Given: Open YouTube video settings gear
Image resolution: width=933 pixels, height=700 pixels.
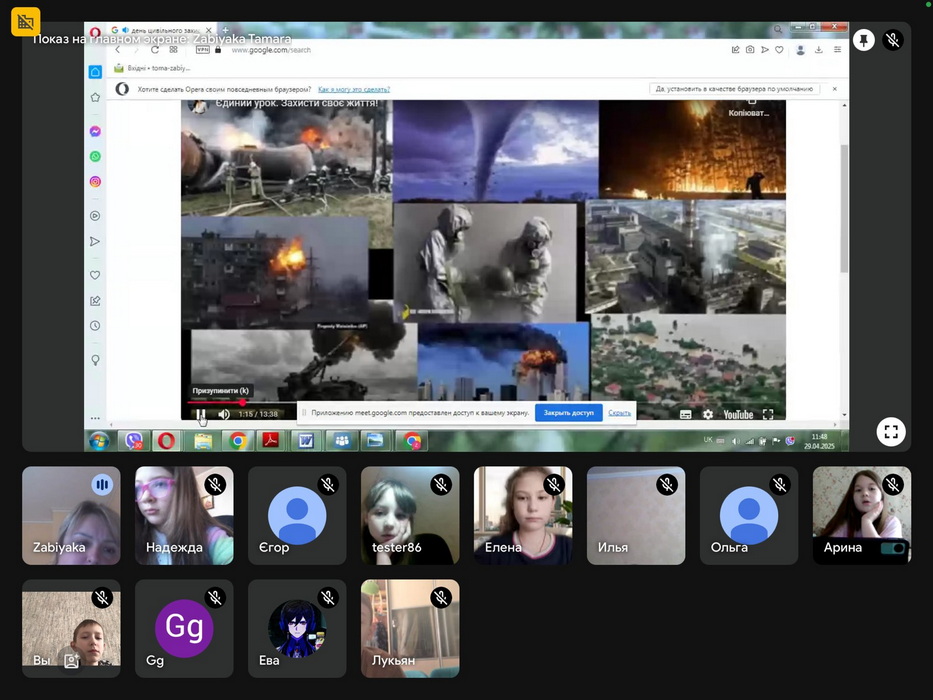Looking at the screenshot, I should click(708, 414).
